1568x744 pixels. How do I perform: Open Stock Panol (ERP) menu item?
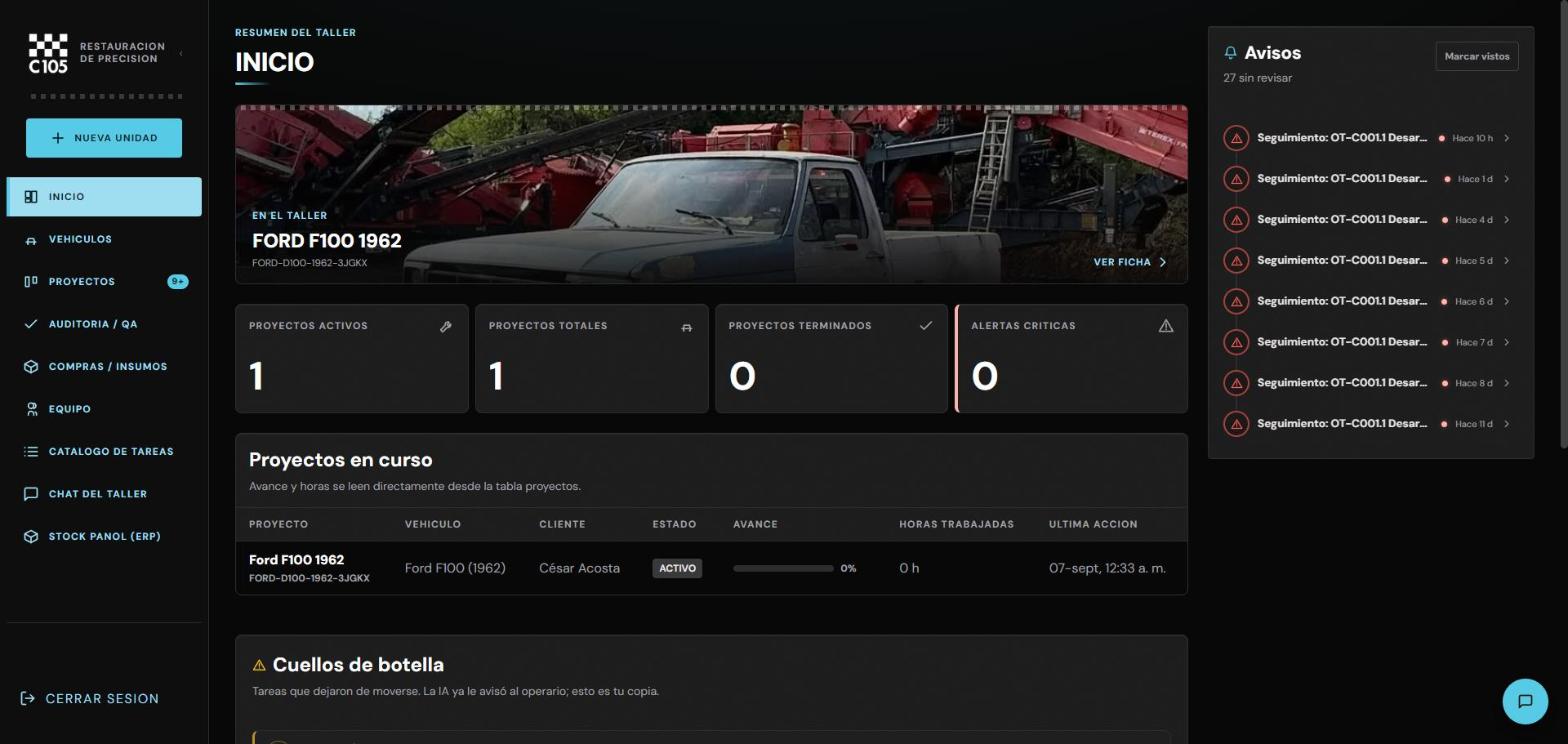104,537
